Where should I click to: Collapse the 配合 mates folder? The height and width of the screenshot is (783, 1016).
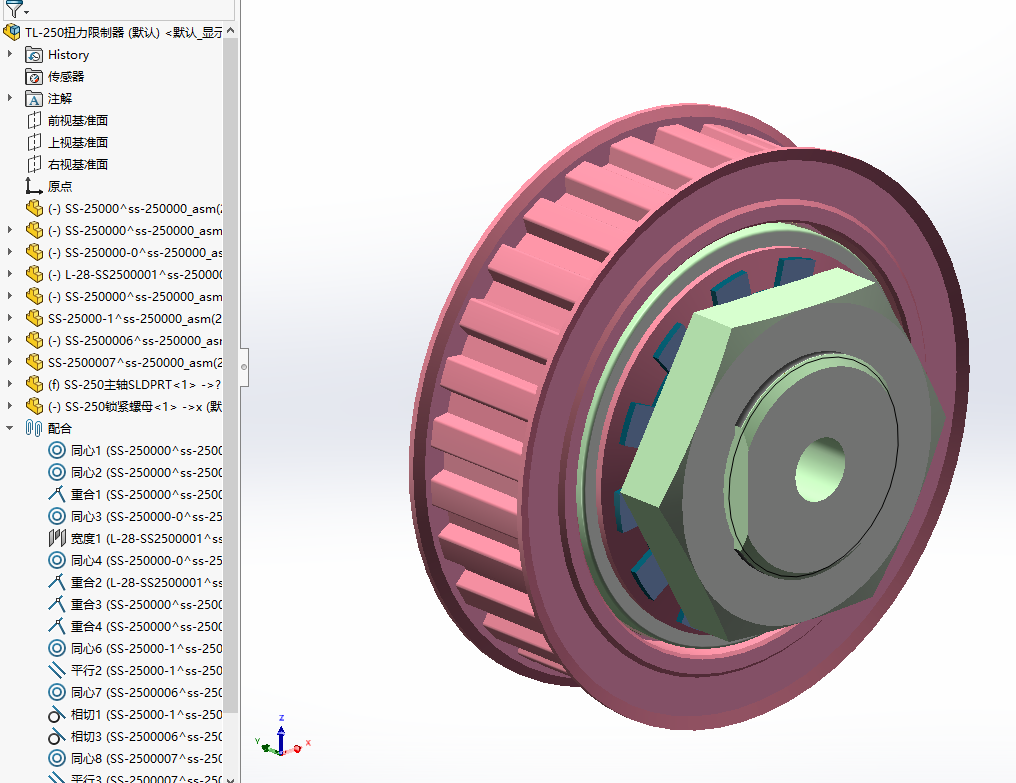[10, 428]
